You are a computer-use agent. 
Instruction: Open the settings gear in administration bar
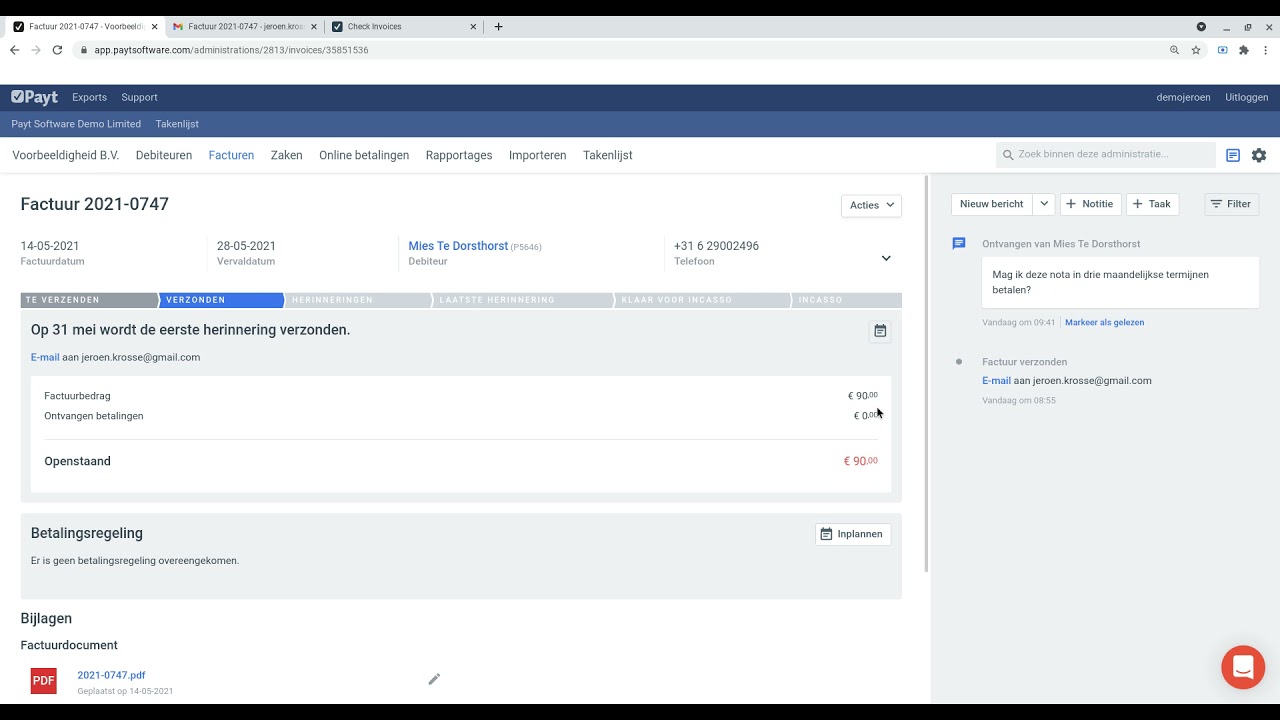(1259, 155)
